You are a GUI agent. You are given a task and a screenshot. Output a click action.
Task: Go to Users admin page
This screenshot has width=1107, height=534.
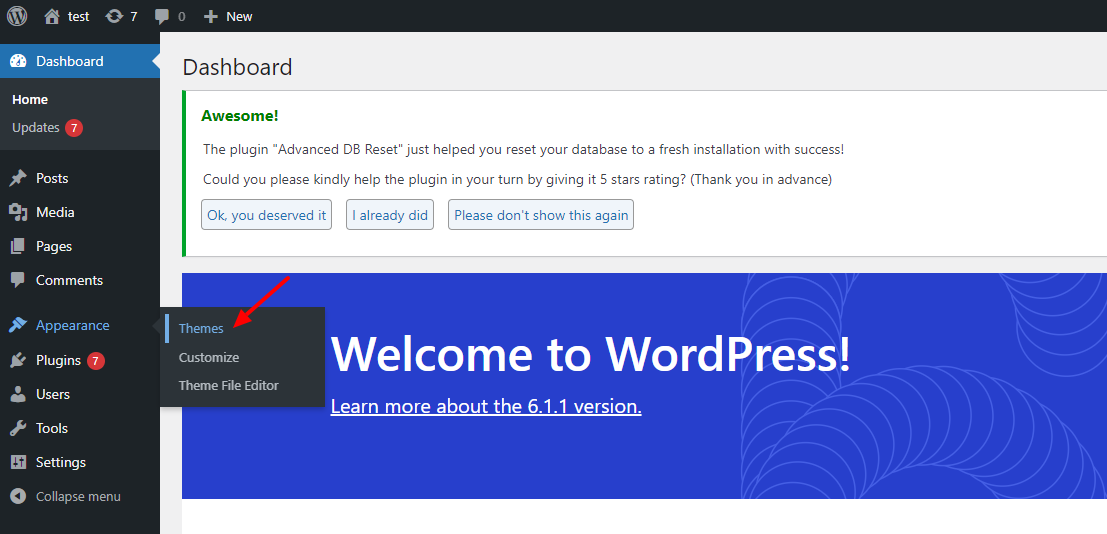(x=53, y=394)
